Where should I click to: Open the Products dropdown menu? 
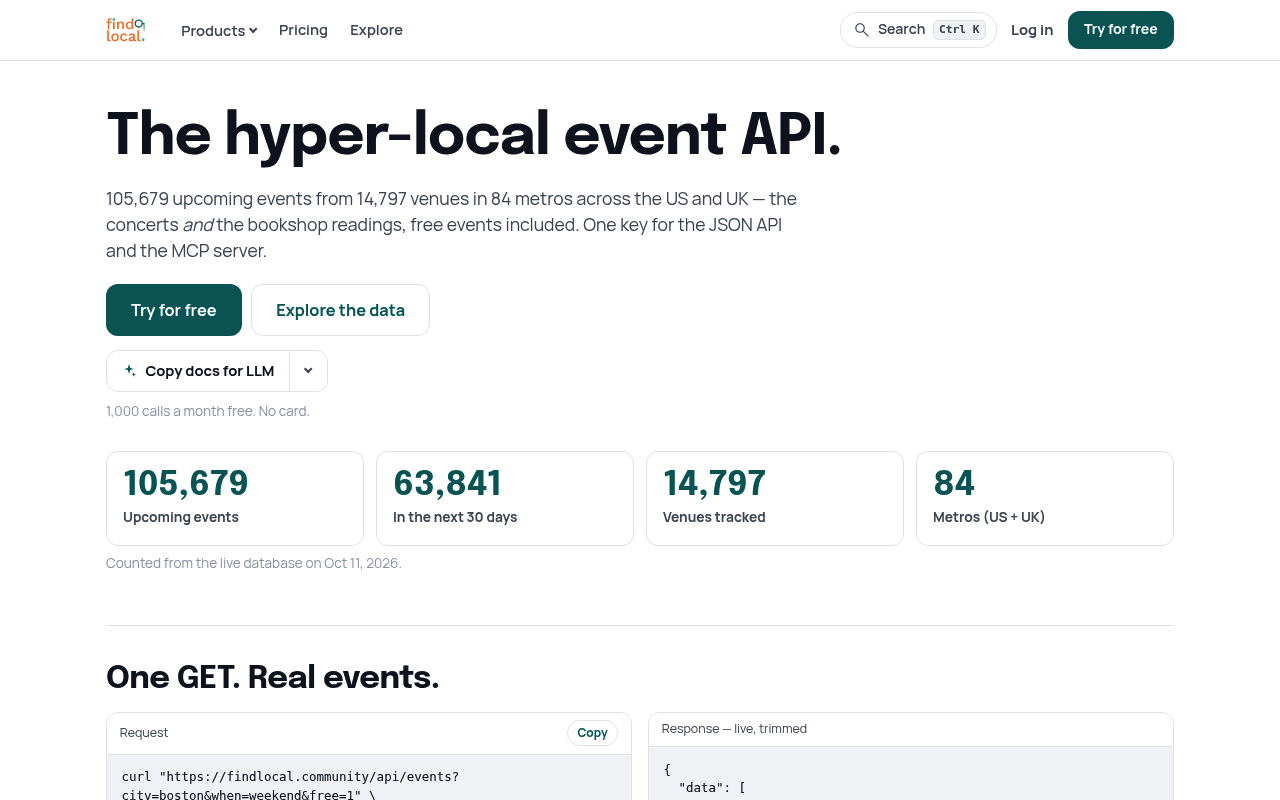[219, 30]
